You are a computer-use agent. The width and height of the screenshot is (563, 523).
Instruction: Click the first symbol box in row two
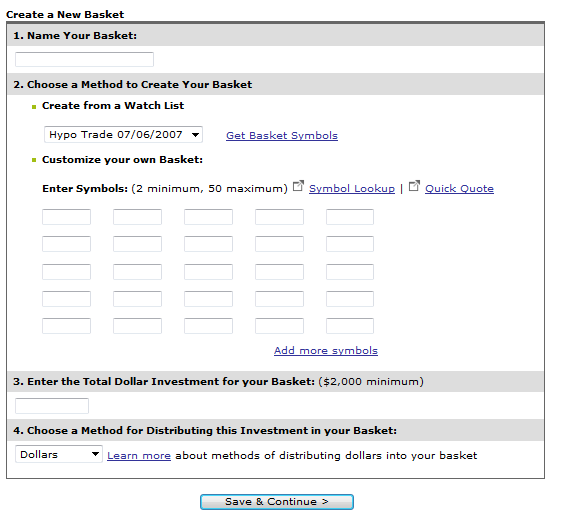click(x=66, y=244)
